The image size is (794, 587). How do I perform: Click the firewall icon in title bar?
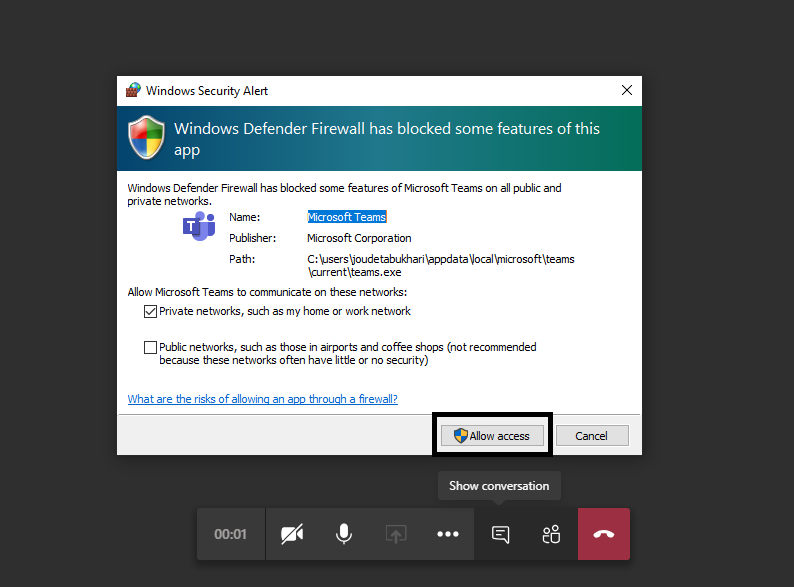[133, 90]
